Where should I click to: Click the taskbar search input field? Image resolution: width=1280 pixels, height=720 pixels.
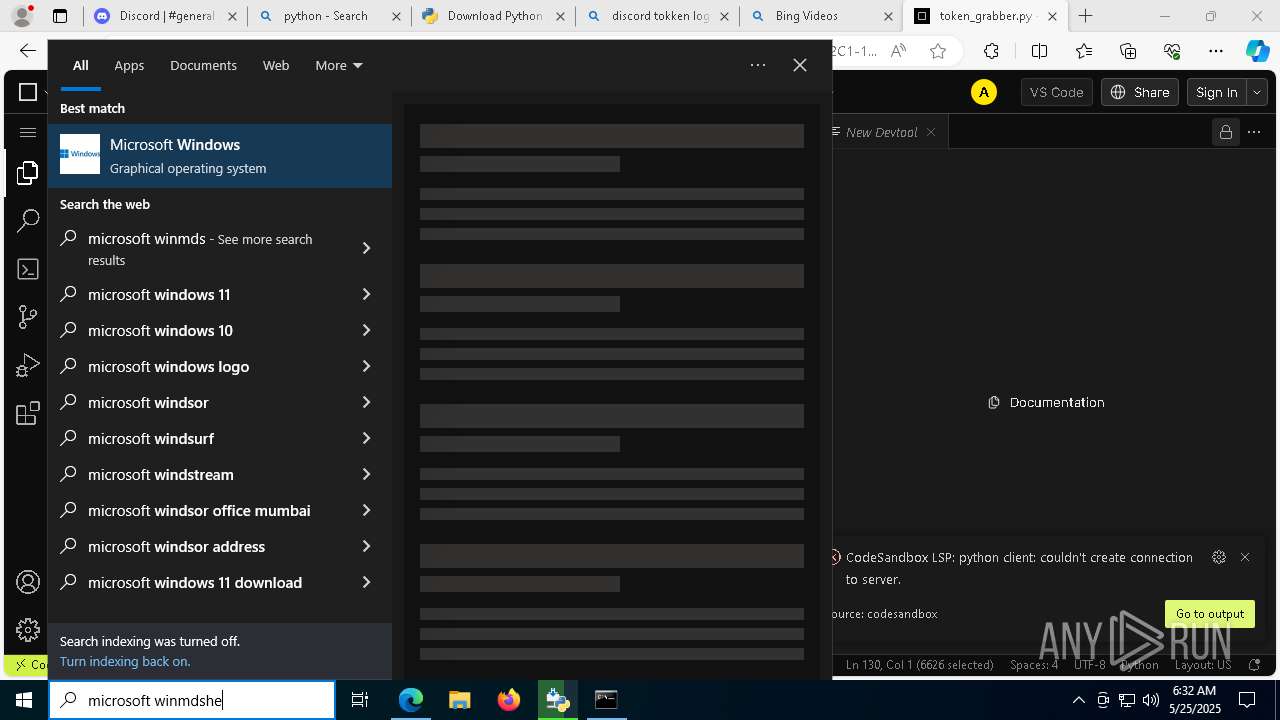click(192, 700)
